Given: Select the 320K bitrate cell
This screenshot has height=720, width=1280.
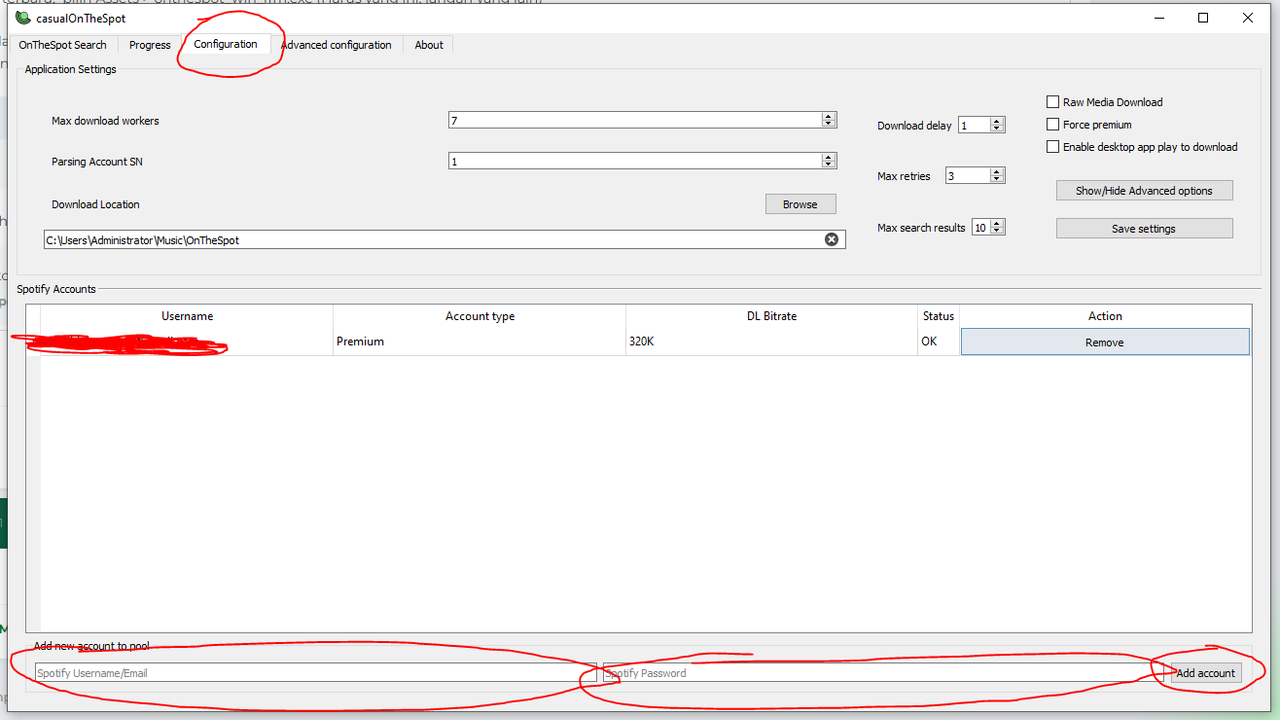Looking at the screenshot, I should coord(772,342).
